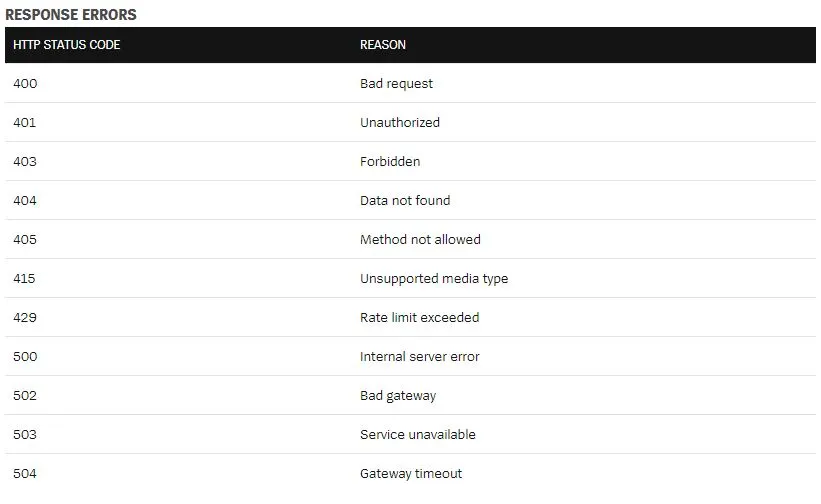Click the Reason column header
This screenshot has height=504, width=821.
[383, 45]
